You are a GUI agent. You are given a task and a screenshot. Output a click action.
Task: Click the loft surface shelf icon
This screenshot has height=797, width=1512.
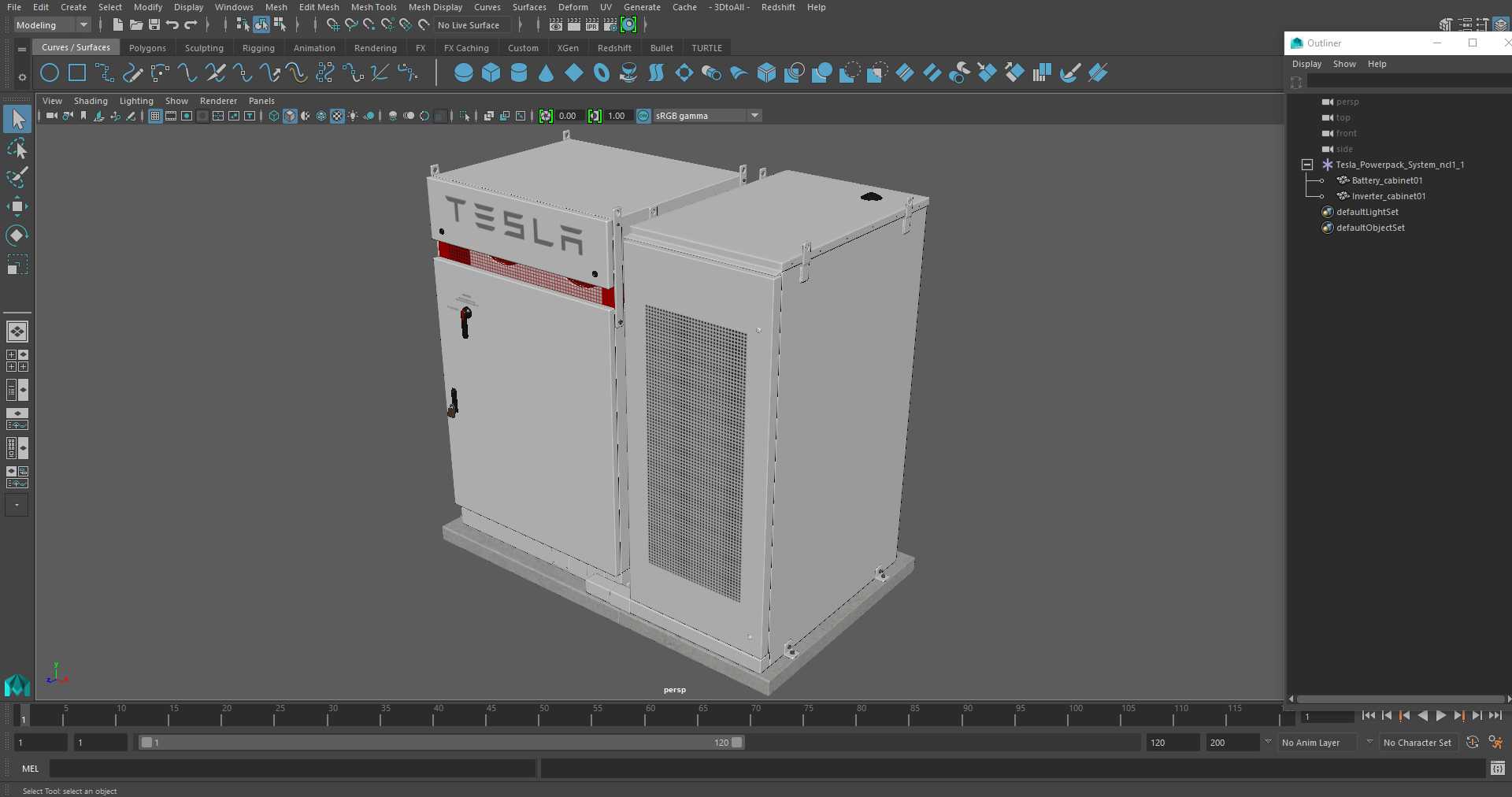(657, 73)
